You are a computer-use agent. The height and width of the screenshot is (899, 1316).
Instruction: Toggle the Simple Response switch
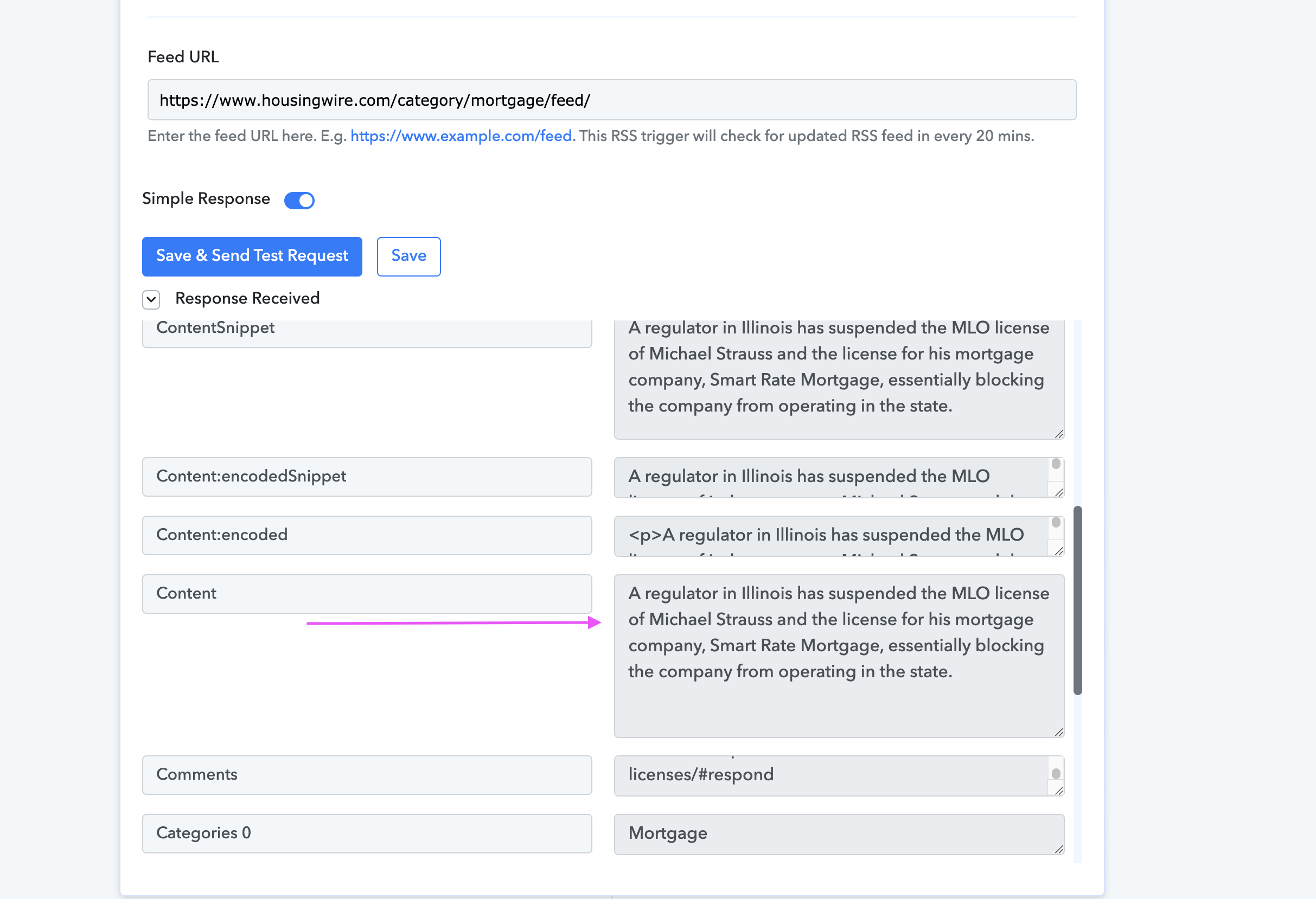[x=299, y=200]
